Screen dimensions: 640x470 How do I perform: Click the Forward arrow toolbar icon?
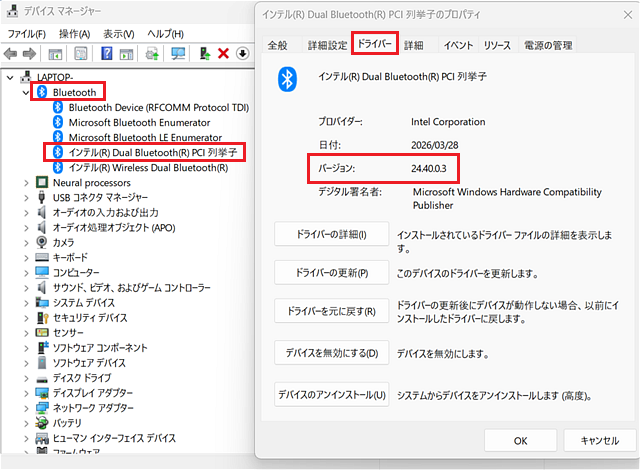click(29, 53)
